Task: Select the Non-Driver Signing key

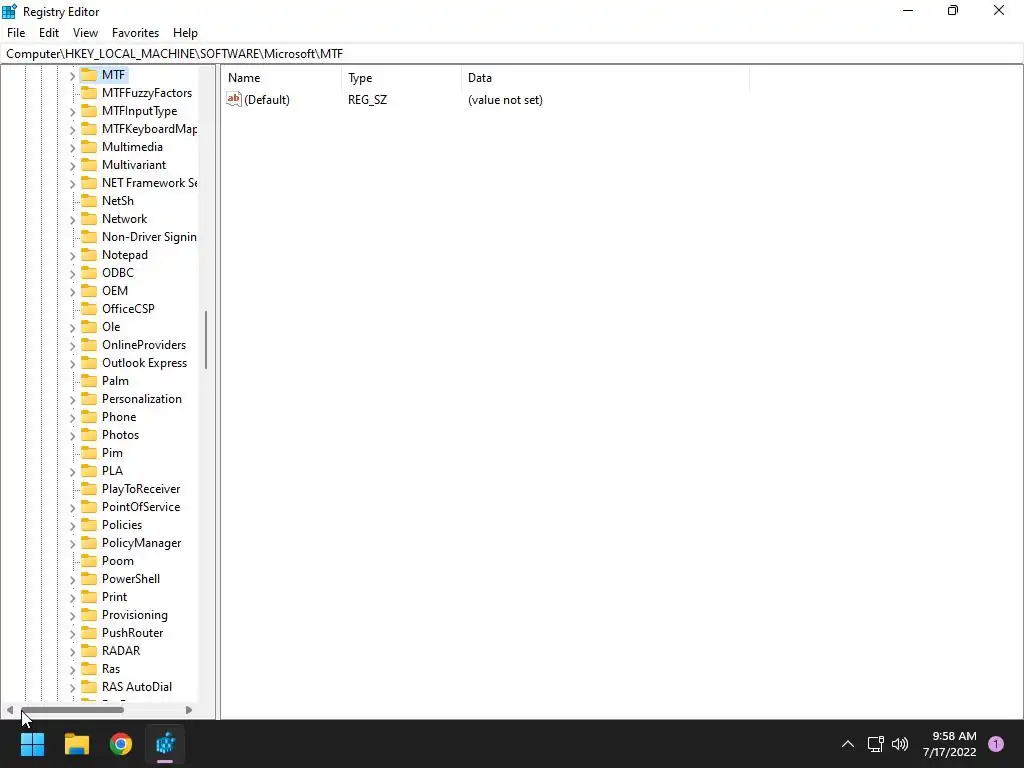Action: point(150,237)
